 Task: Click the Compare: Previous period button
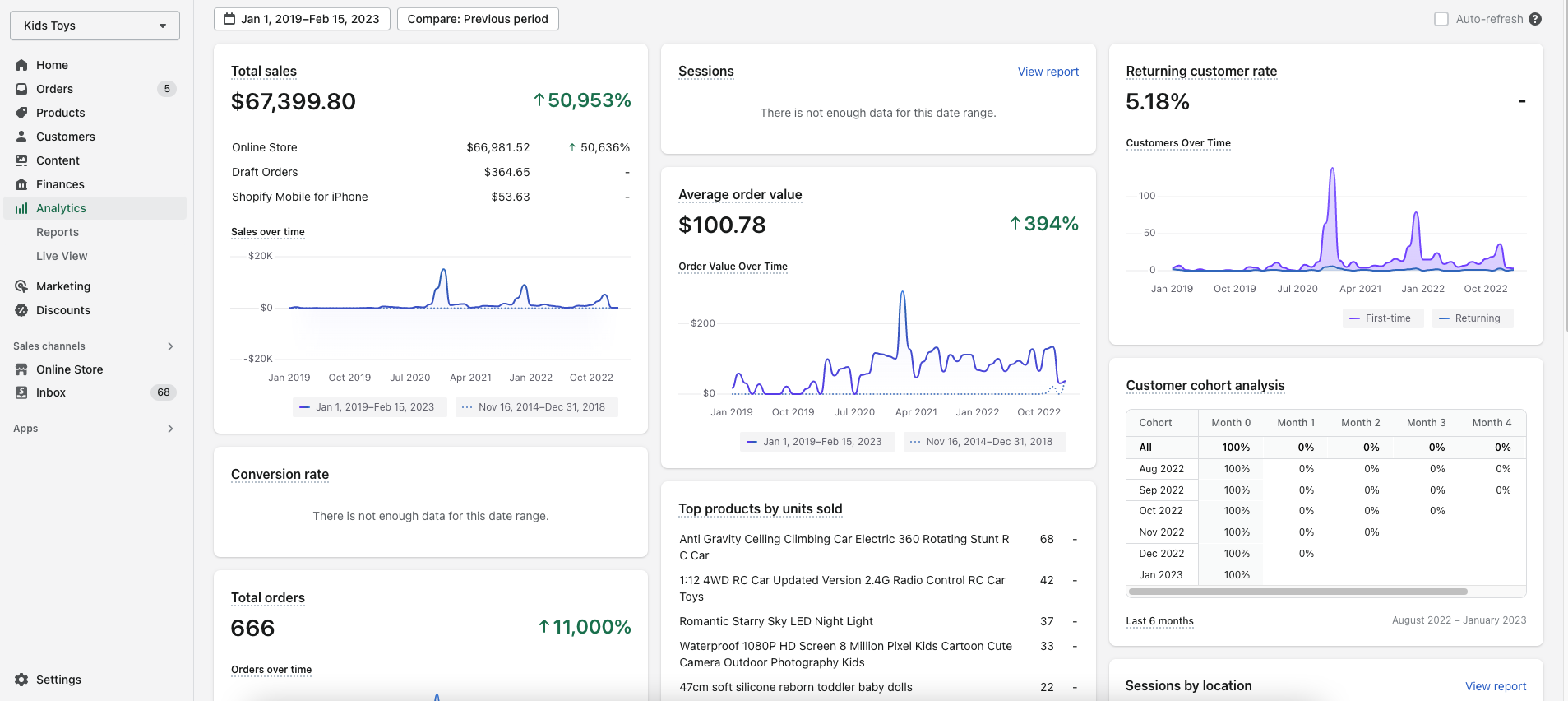(478, 19)
